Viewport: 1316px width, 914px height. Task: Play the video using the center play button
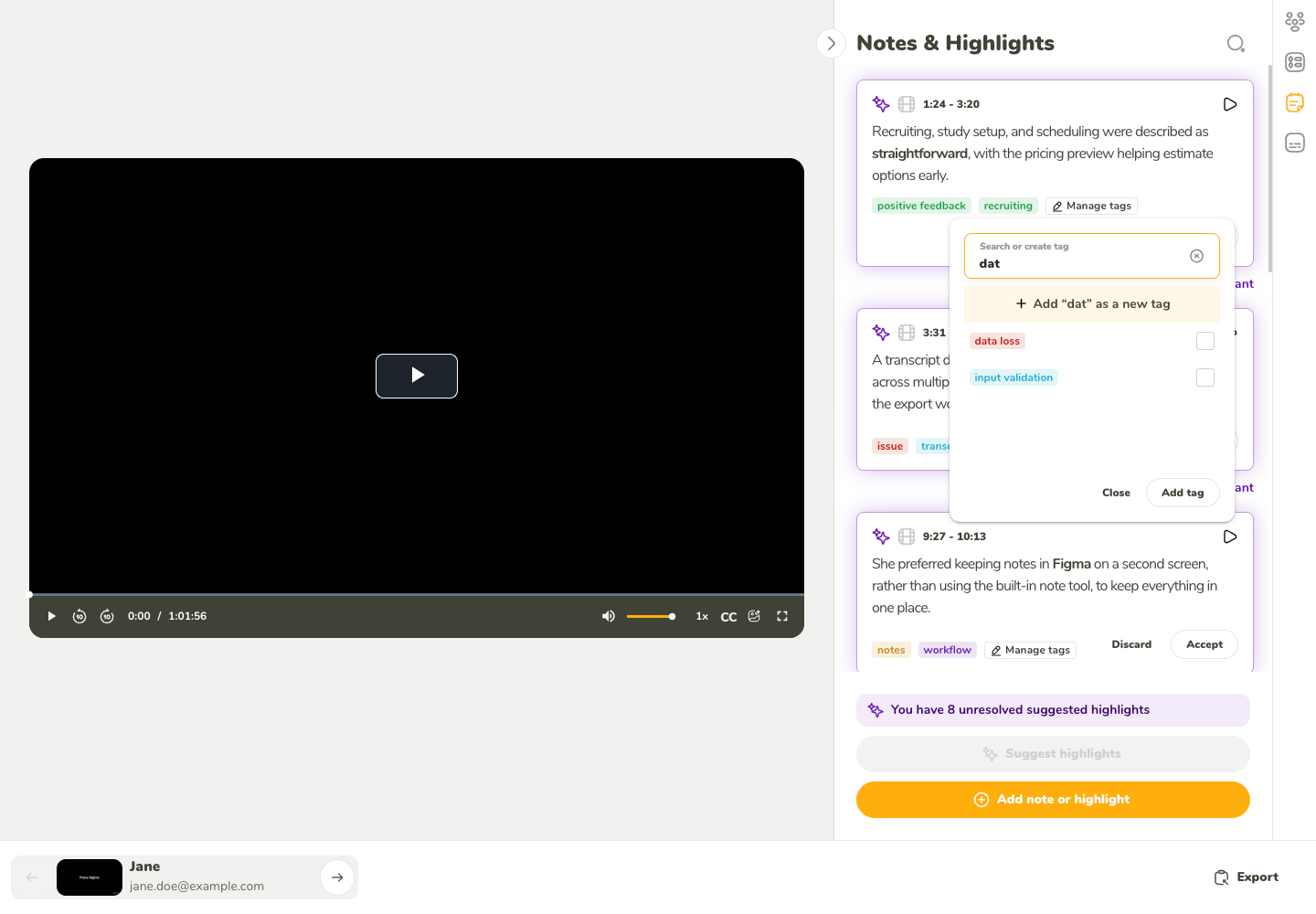click(417, 376)
